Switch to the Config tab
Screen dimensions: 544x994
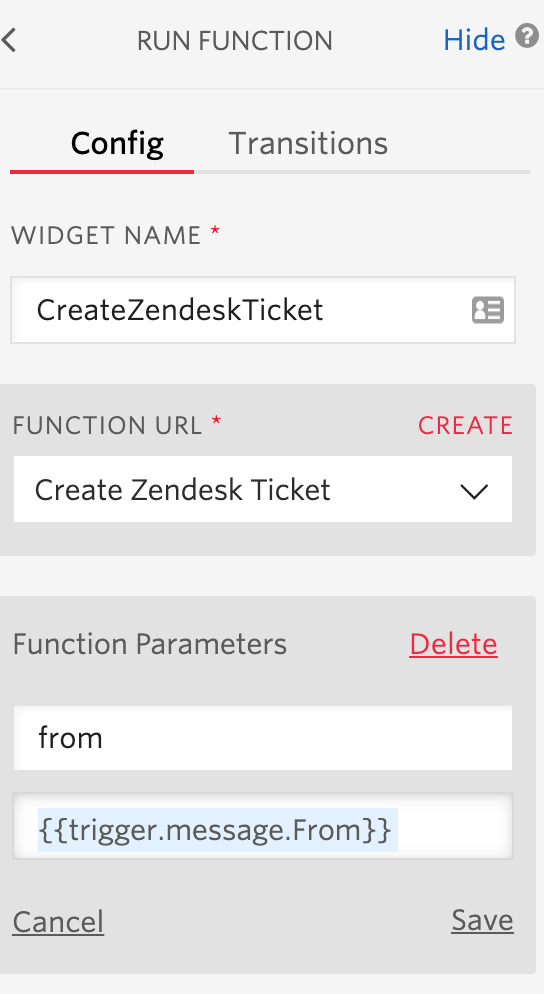click(117, 143)
